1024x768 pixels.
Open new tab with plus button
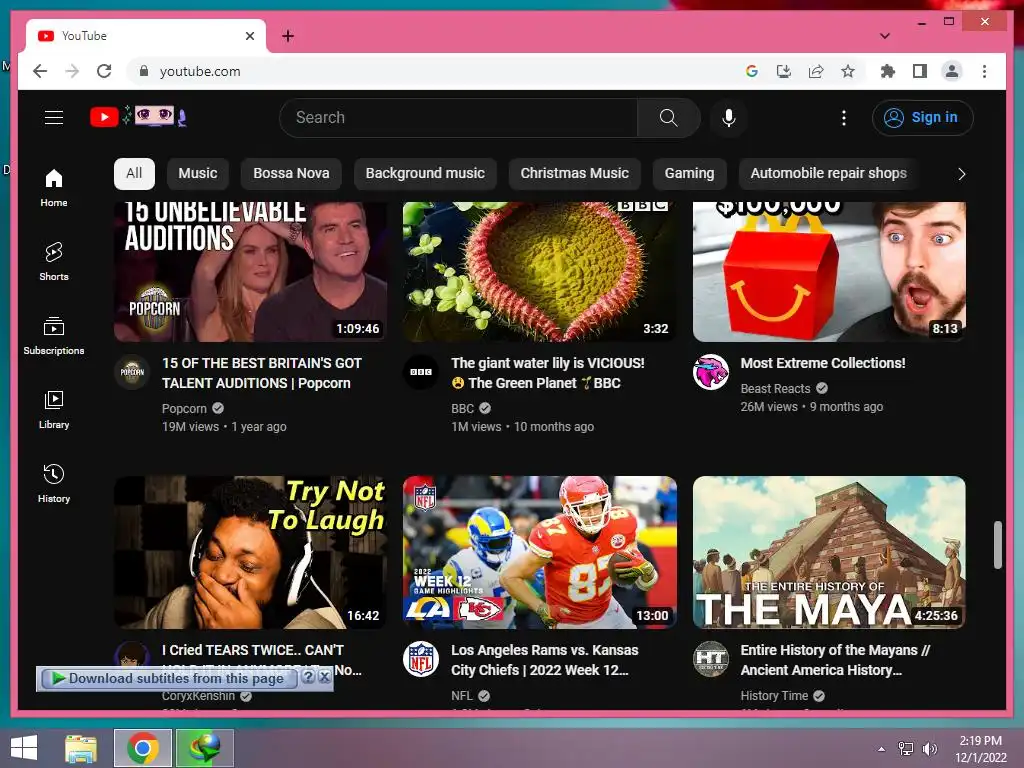(x=288, y=36)
